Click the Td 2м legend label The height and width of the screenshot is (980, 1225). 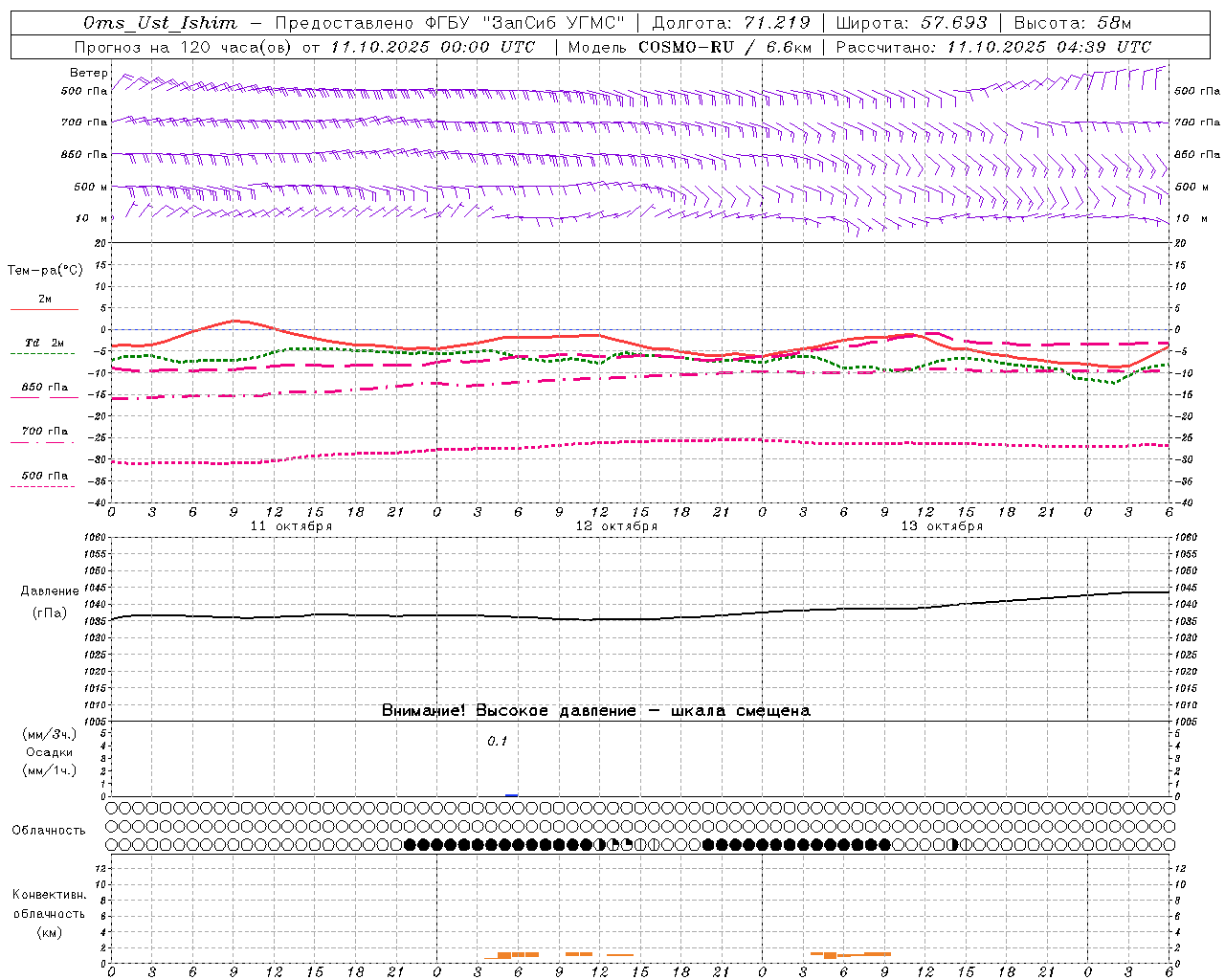click(44, 343)
